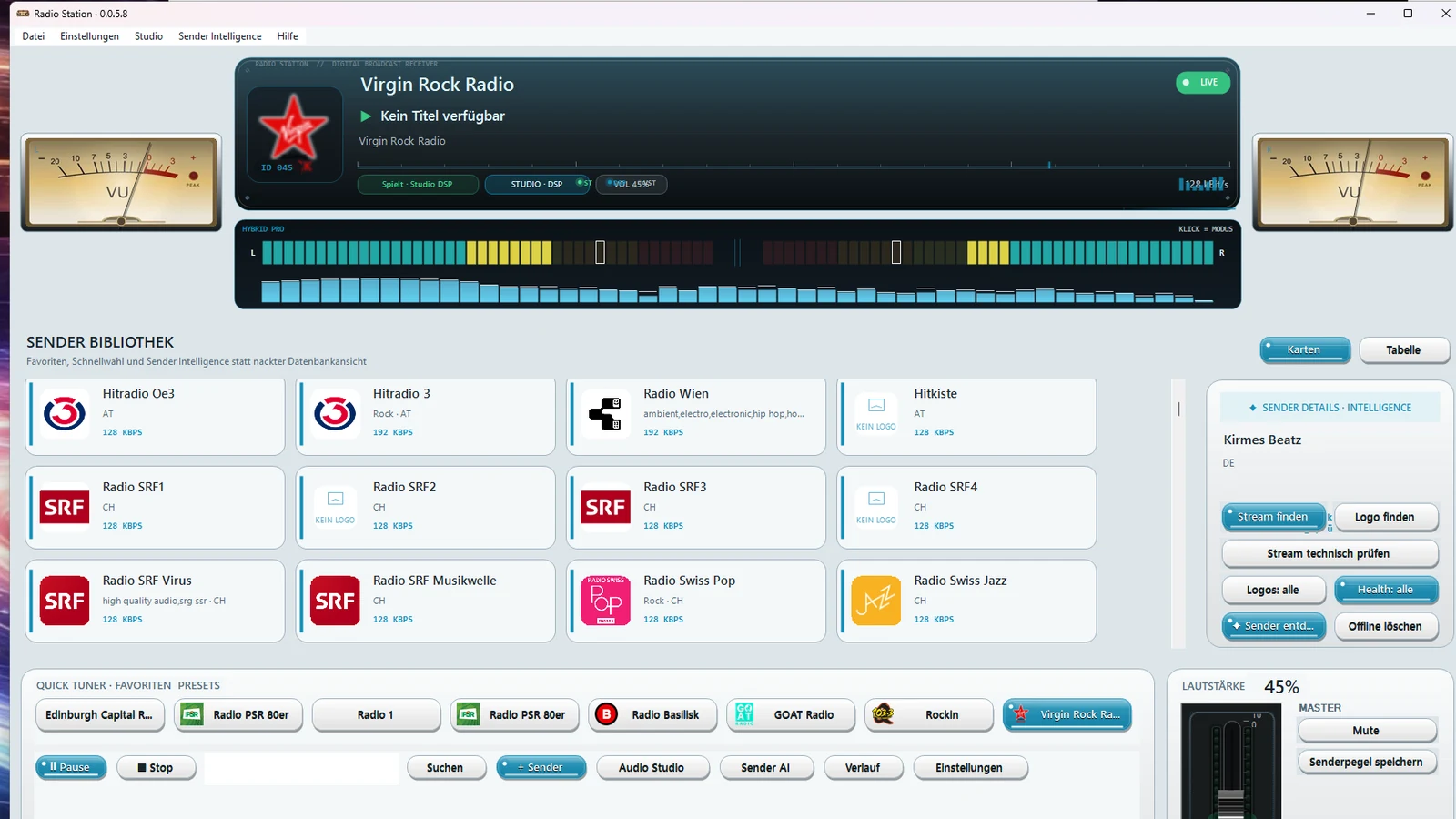Click the 45% volume value
The width and height of the screenshot is (1456, 819).
point(1281,687)
